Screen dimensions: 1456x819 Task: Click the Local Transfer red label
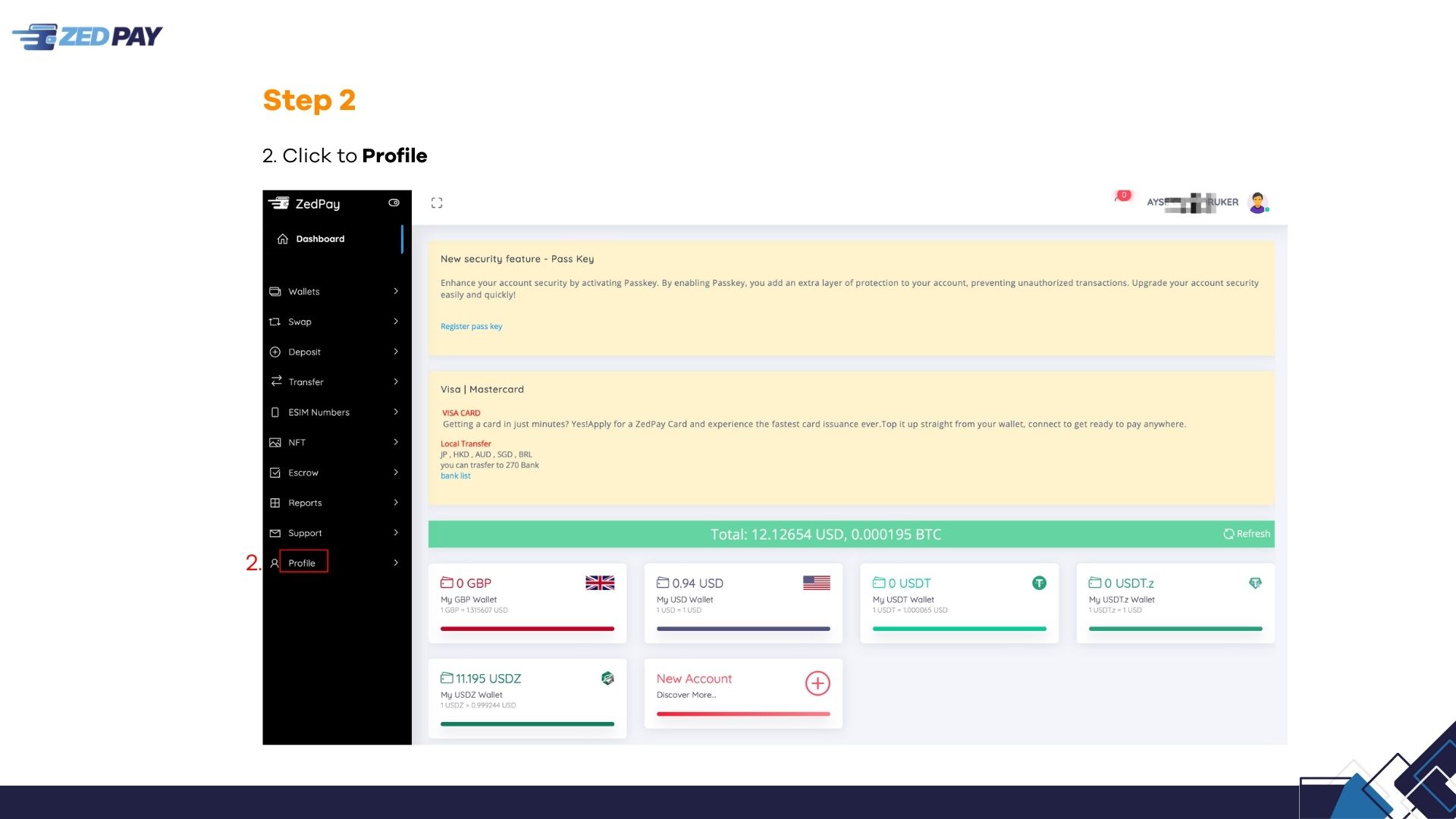[x=466, y=444]
